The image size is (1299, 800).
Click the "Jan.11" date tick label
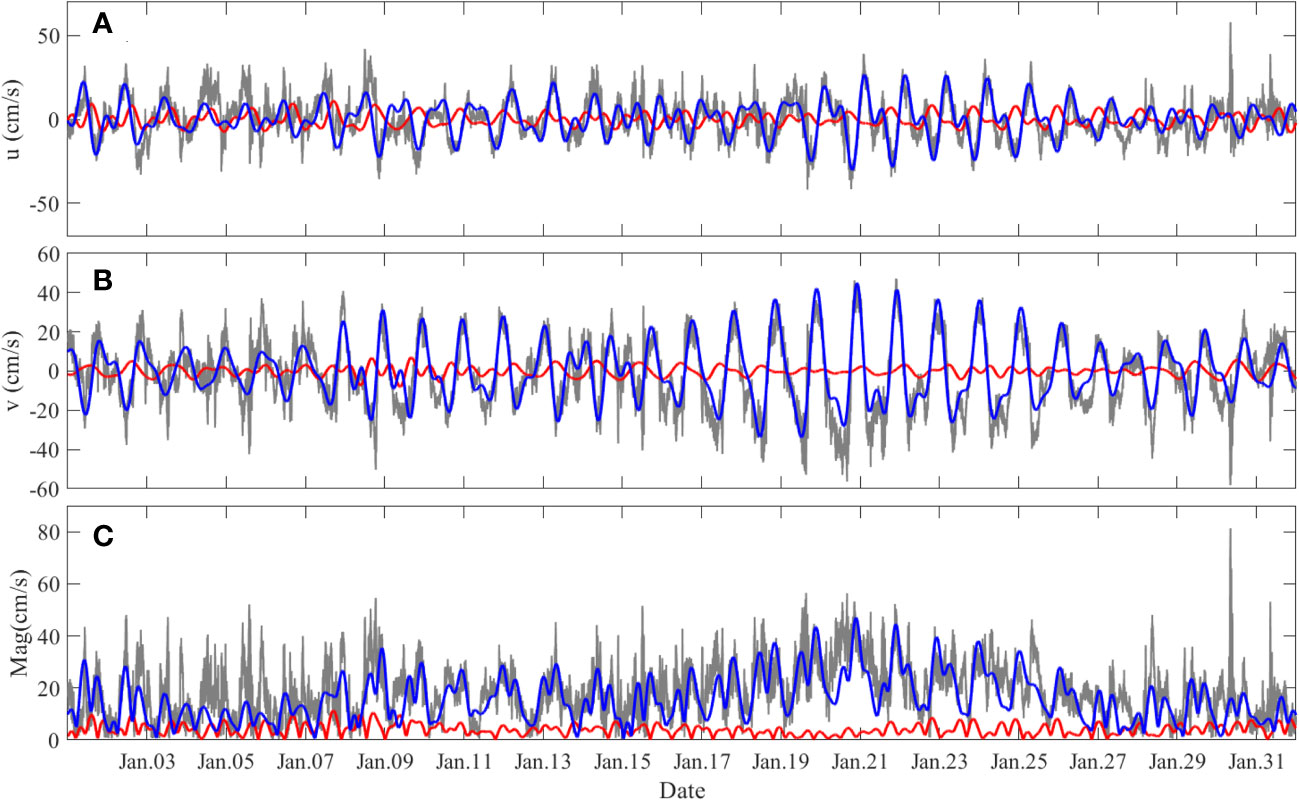click(465, 762)
